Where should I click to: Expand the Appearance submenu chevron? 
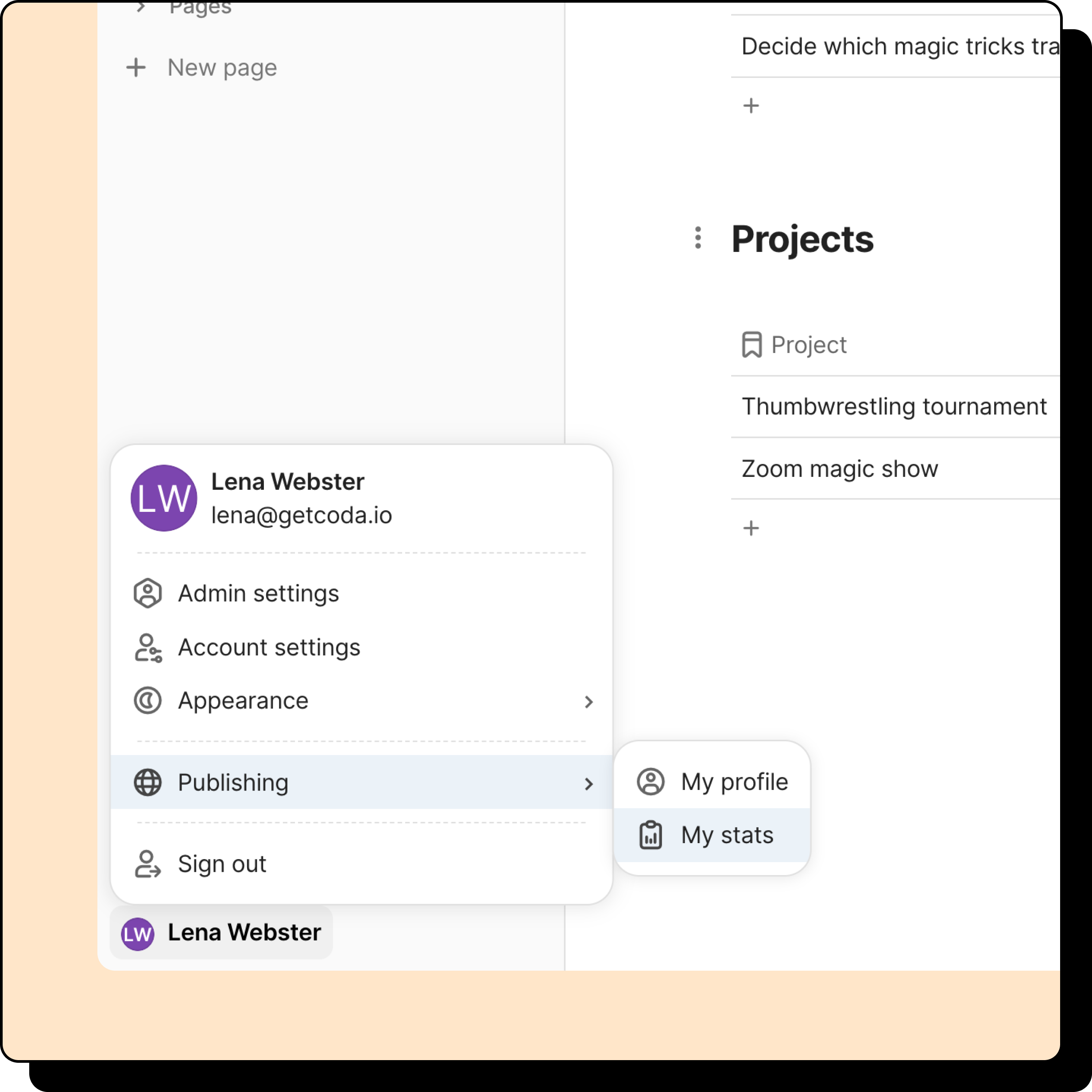(x=589, y=701)
